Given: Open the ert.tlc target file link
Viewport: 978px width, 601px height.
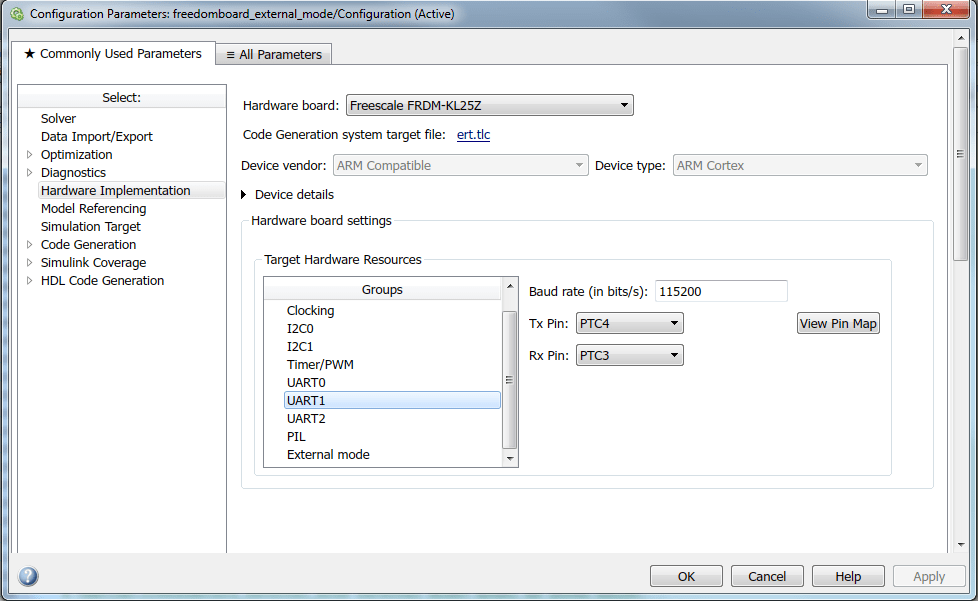Looking at the screenshot, I should coord(473,135).
